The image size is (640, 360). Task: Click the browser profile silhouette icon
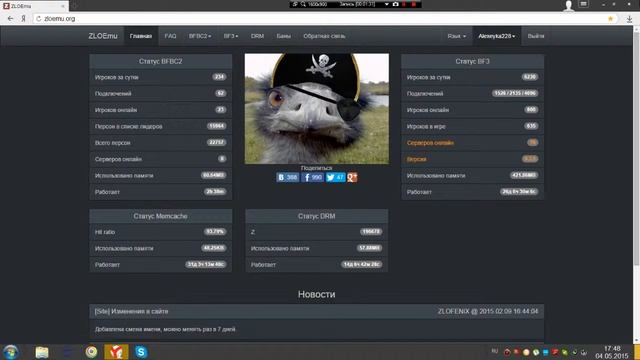[568, 6]
